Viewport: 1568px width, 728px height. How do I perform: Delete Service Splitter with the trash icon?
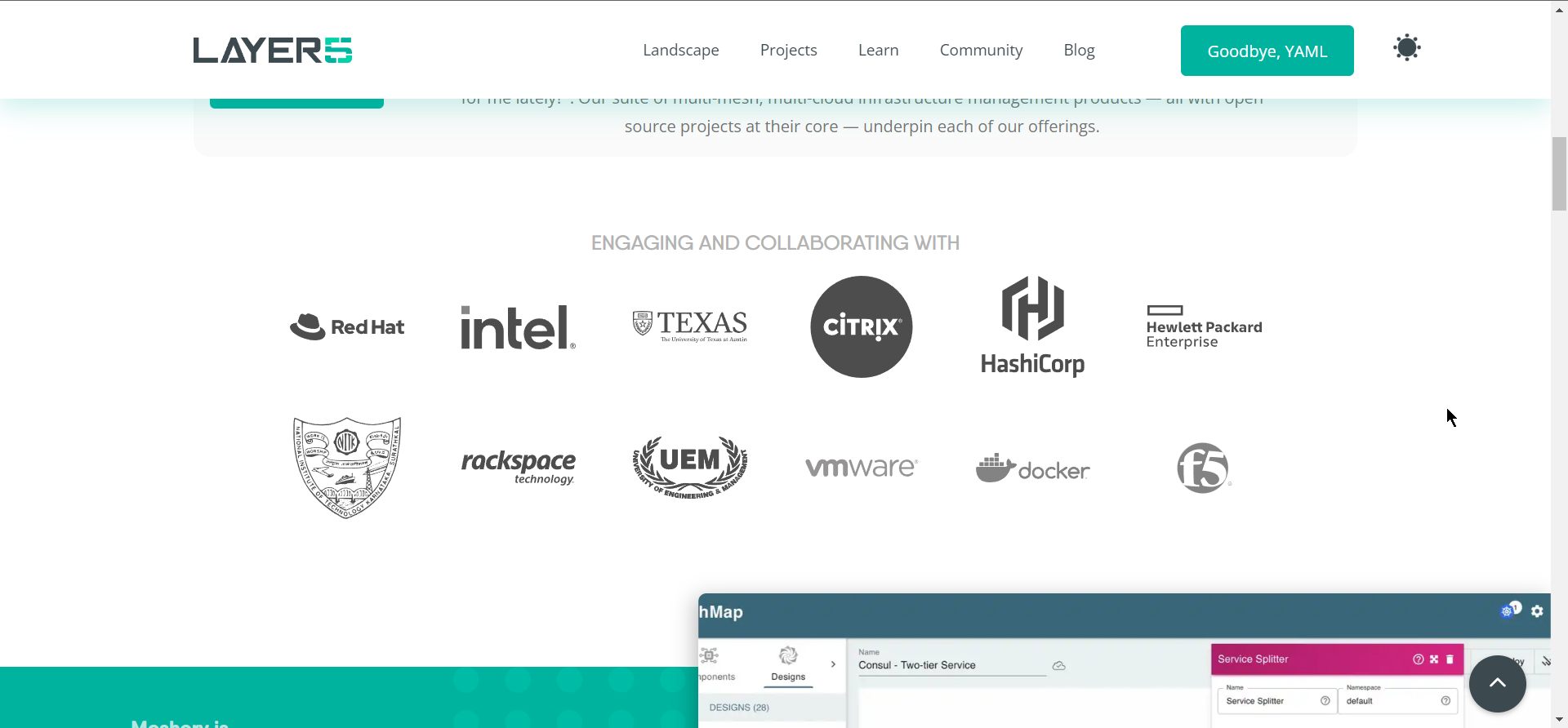(x=1450, y=659)
